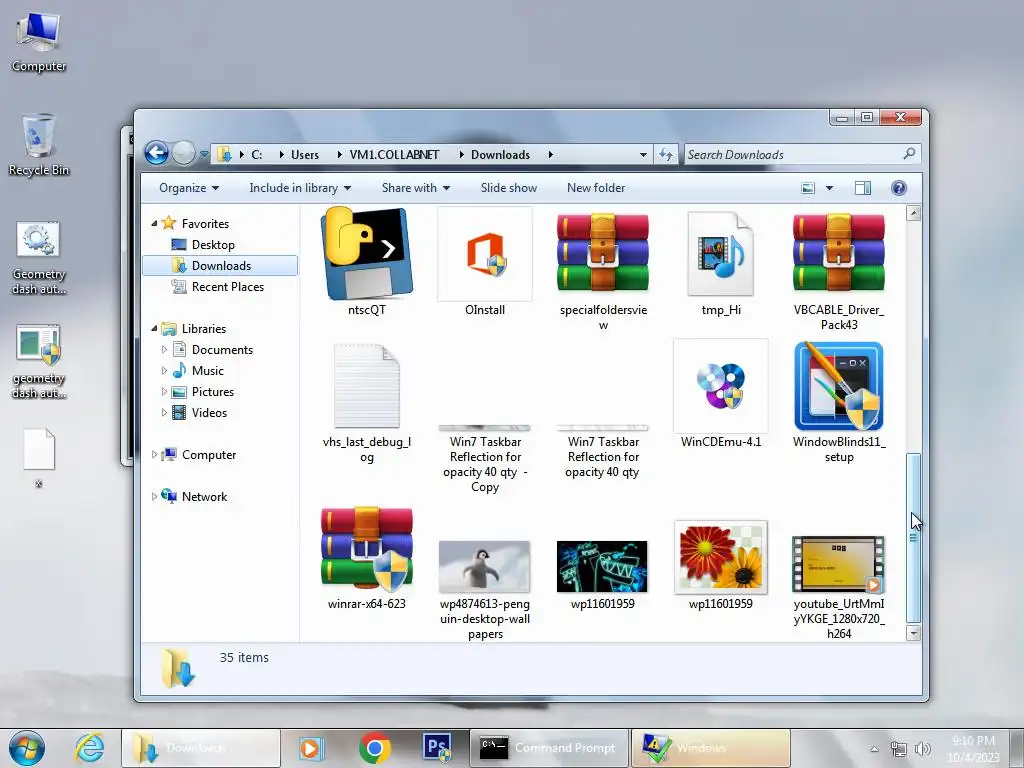Click Users in the address breadcrumb
The height and width of the screenshot is (768, 1024).
point(305,155)
